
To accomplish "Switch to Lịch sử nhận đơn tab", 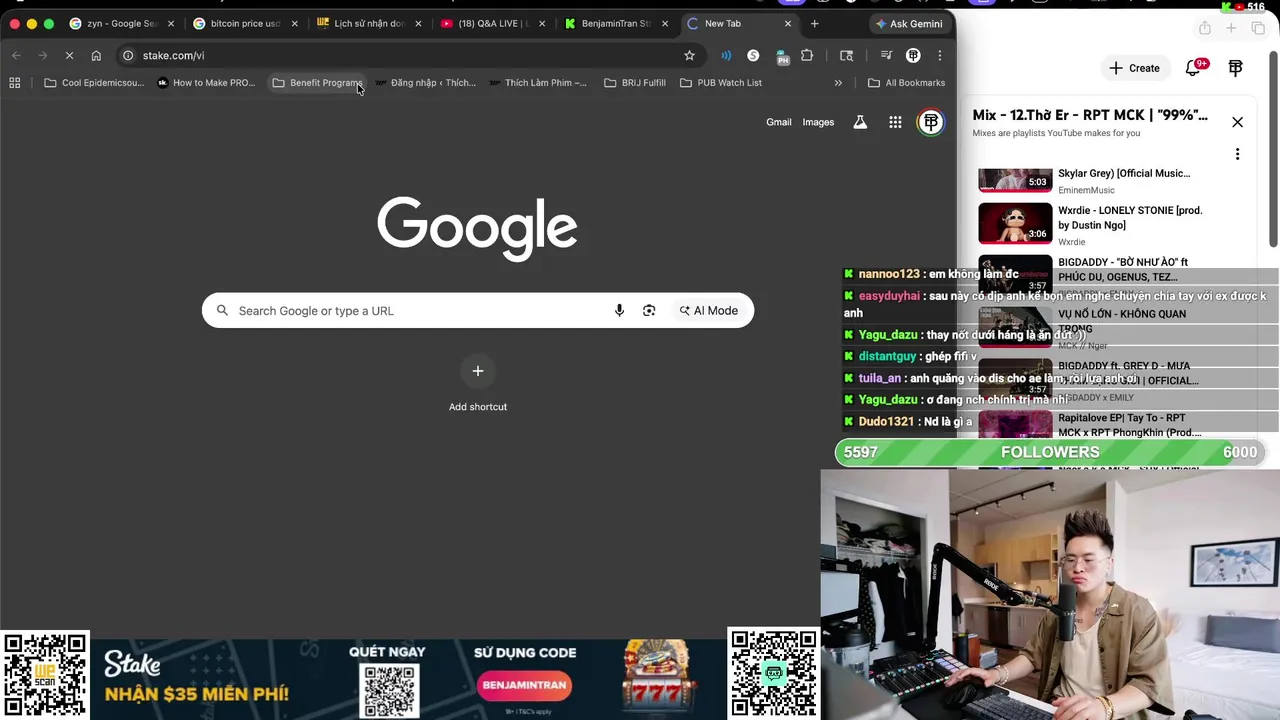I will point(368,23).
